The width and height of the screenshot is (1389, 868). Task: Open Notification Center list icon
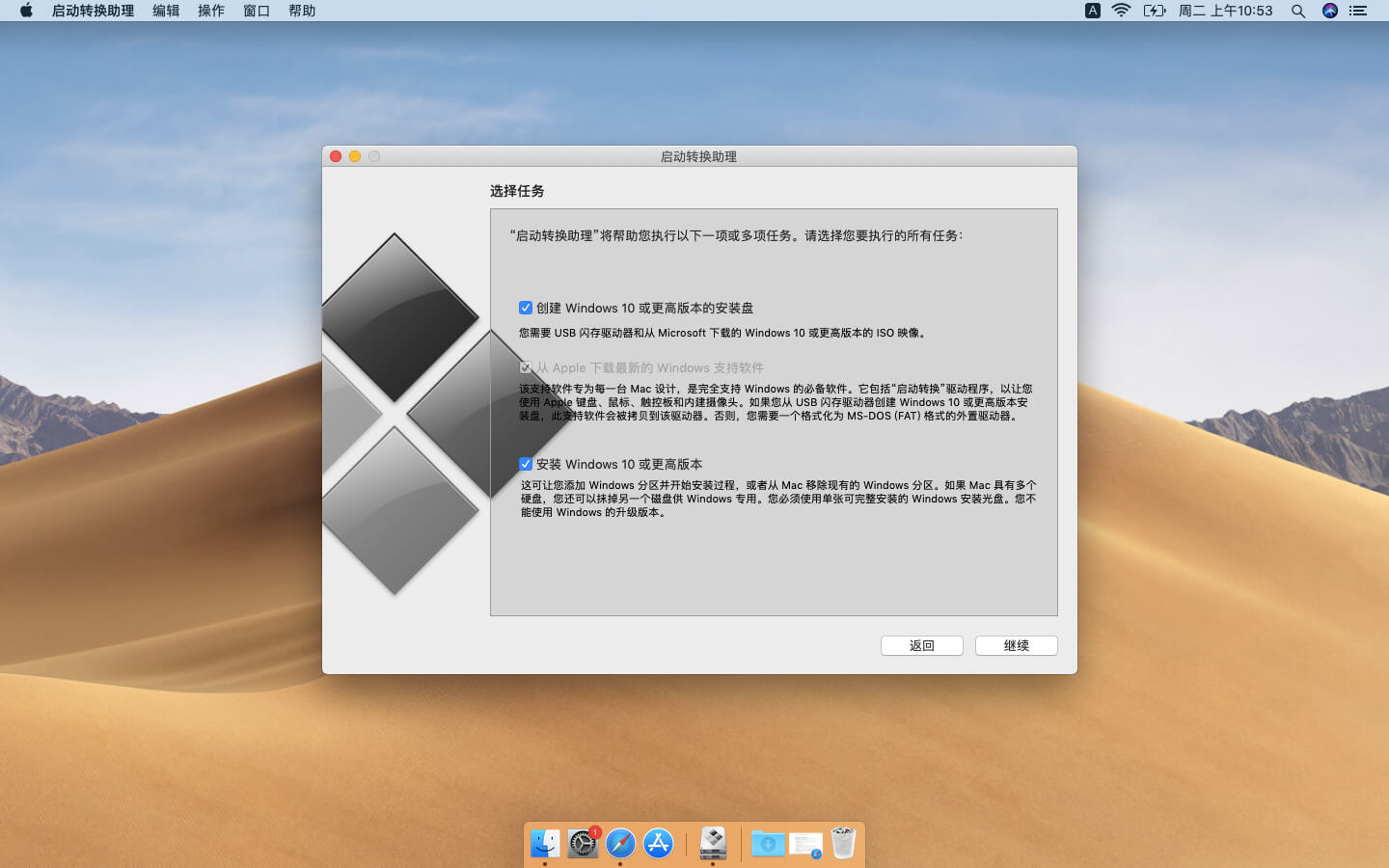[1358, 11]
